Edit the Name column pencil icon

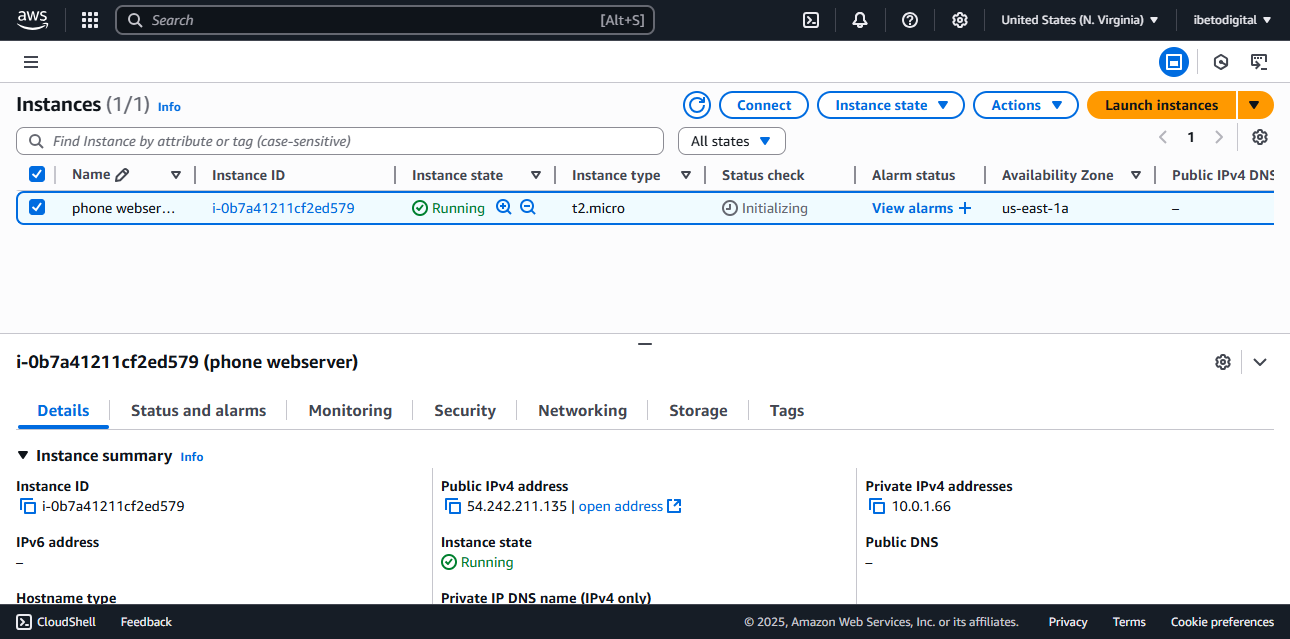(x=122, y=175)
